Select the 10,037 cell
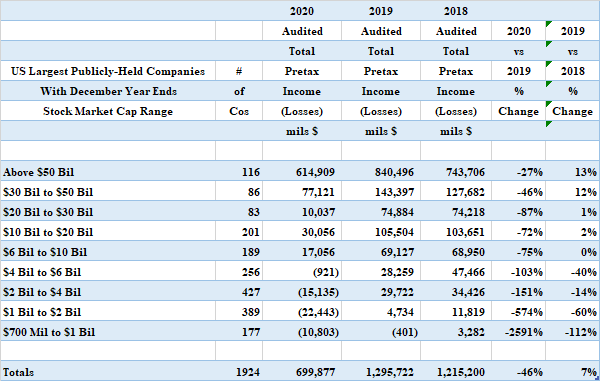Screen dimensions: 600x381 318,212
